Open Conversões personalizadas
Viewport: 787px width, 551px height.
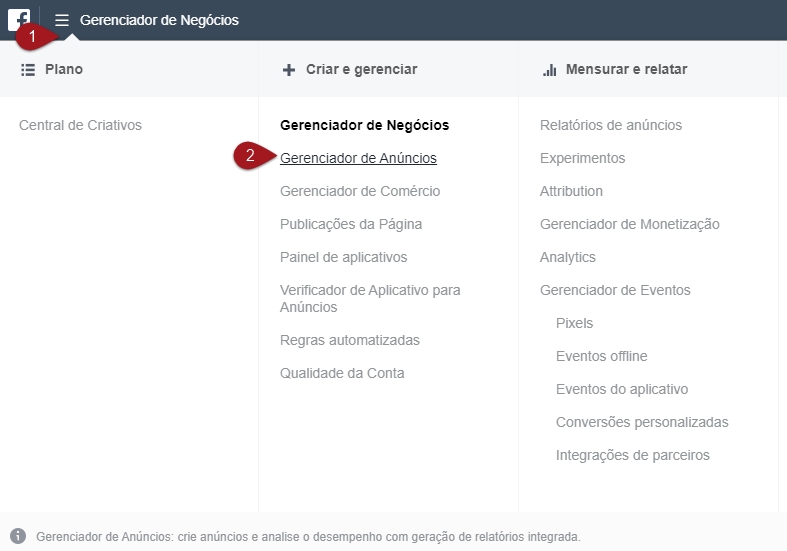pos(642,422)
